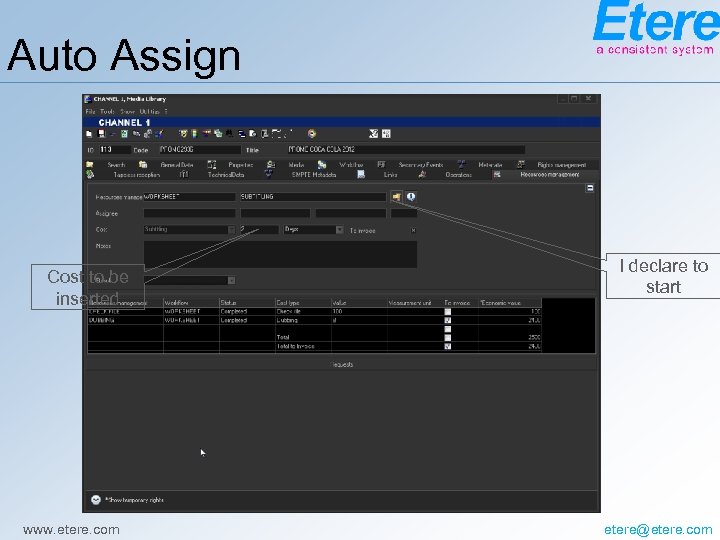The height and width of the screenshot is (540, 720).
Task: Toggle checkbox in Total to invoice row
Action: [x=448, y=346]
